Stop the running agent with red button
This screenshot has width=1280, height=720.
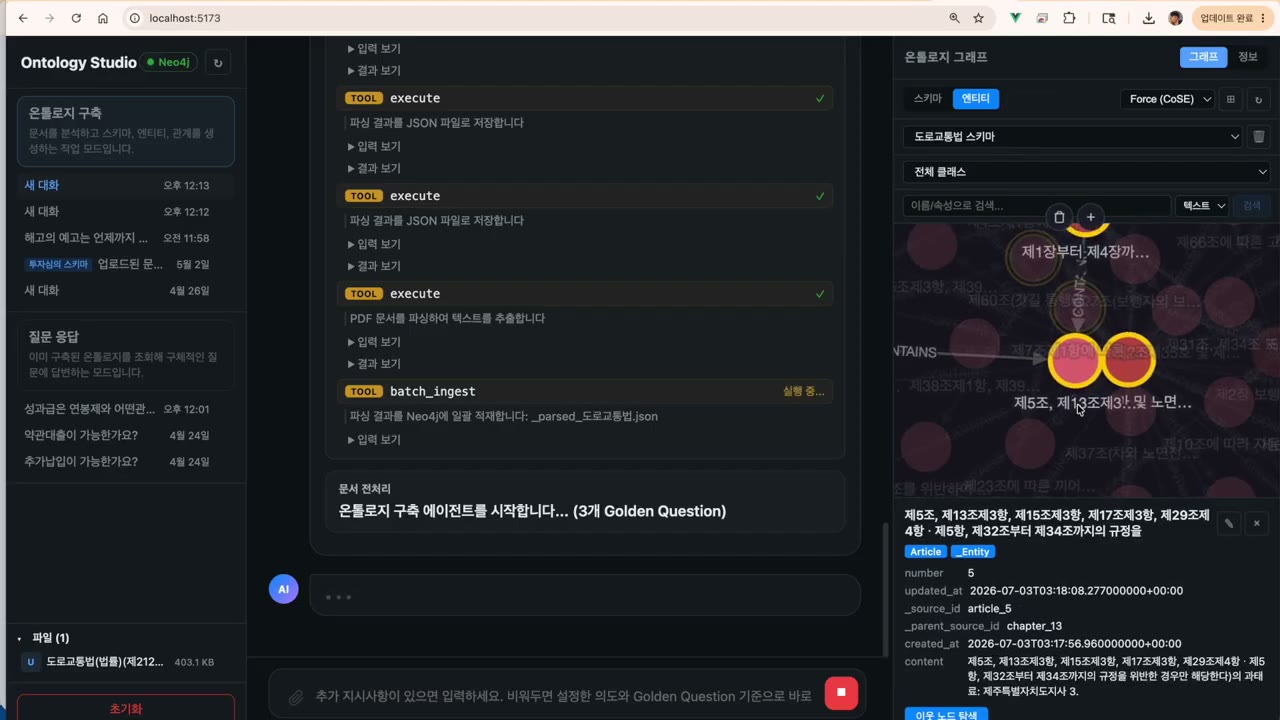pyautogui.click(x=841, y=692)
